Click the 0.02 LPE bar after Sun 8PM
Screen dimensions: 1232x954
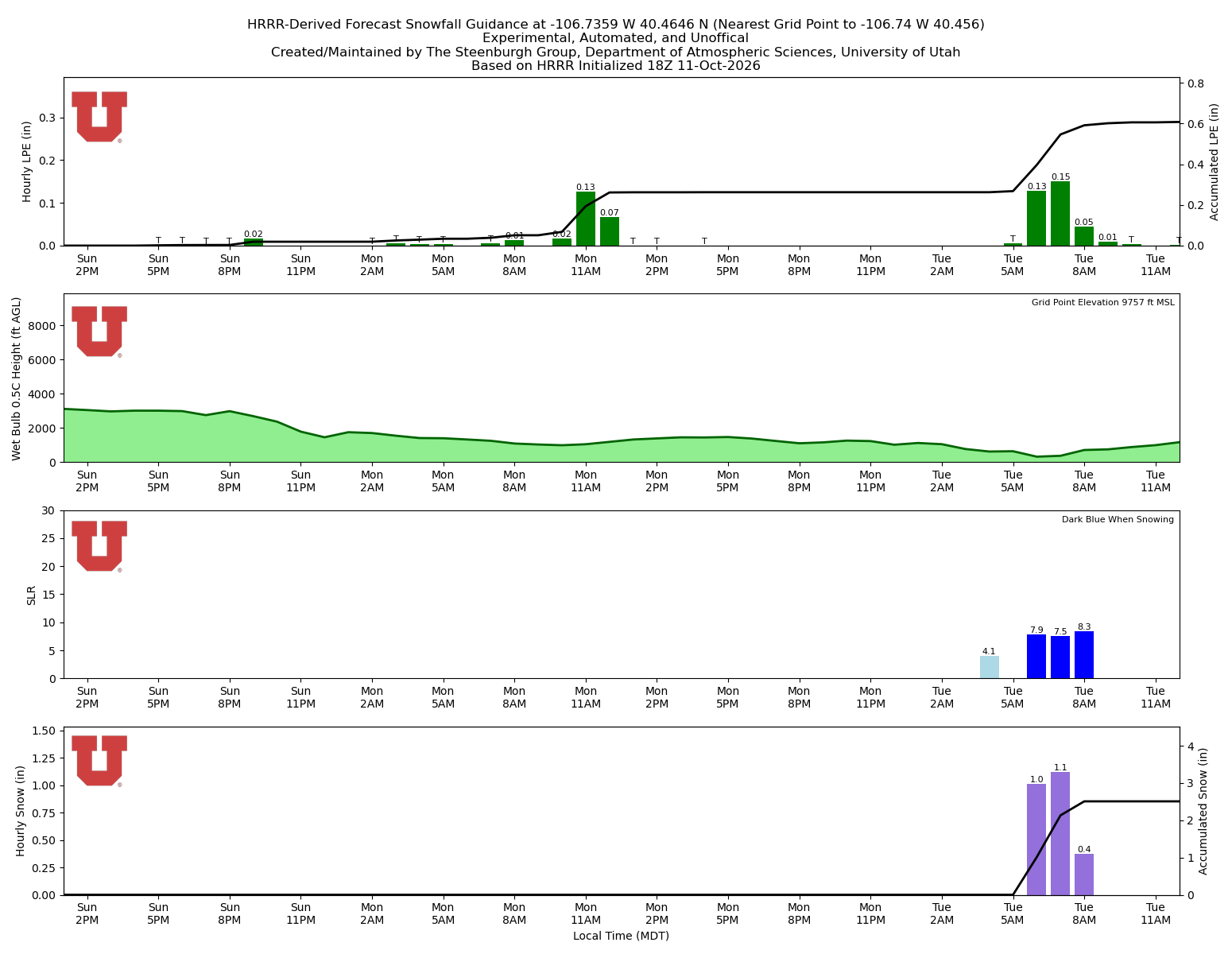point(254,242)
